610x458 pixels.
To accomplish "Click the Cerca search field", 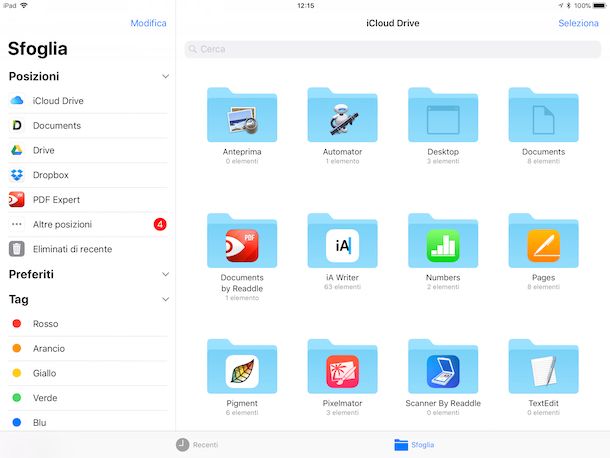I will point(393,49).
